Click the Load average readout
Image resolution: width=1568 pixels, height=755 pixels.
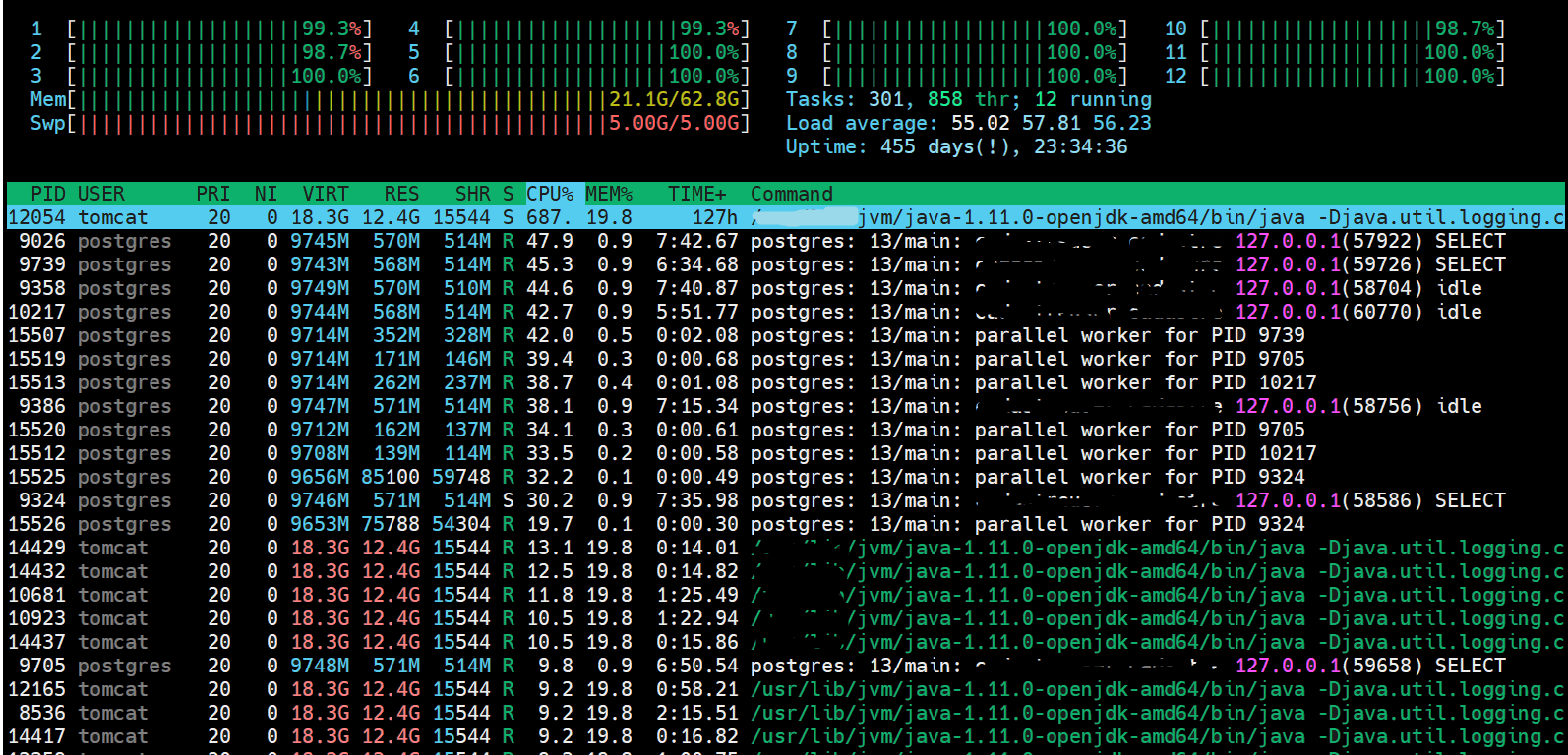[x=968, y=123]
